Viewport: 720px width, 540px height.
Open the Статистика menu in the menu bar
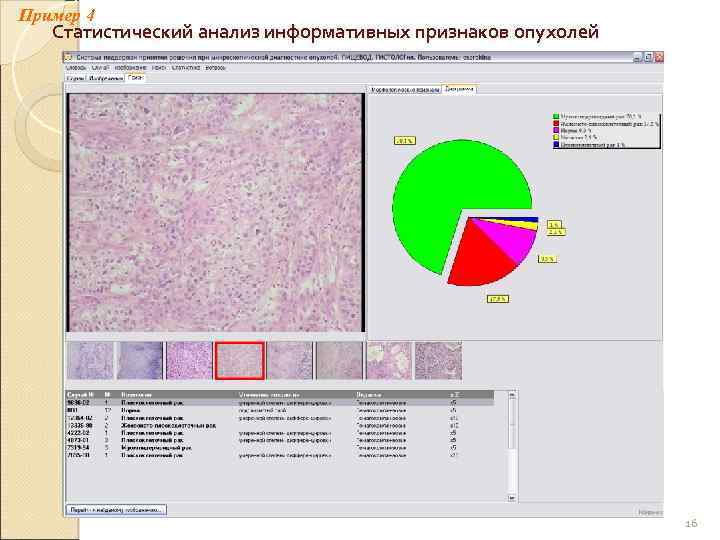click(186, 68)
